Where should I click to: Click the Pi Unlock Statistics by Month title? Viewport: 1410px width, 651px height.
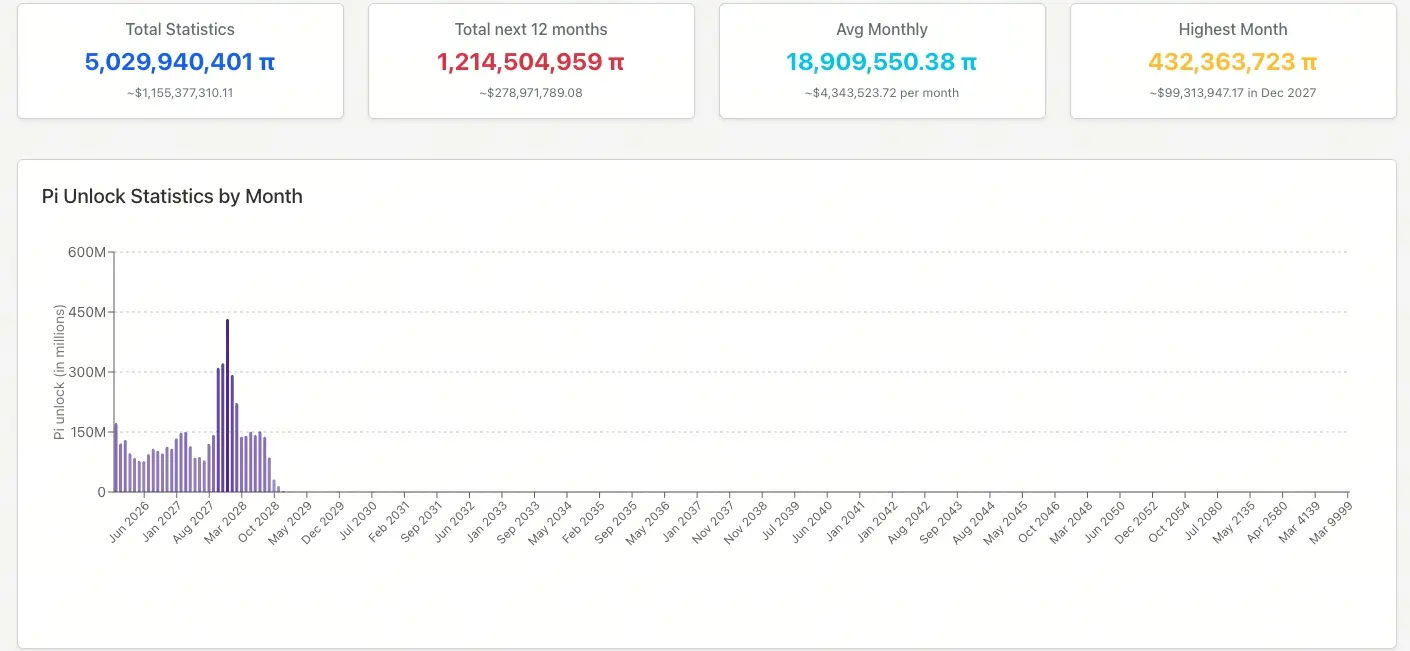click(172, 196)
